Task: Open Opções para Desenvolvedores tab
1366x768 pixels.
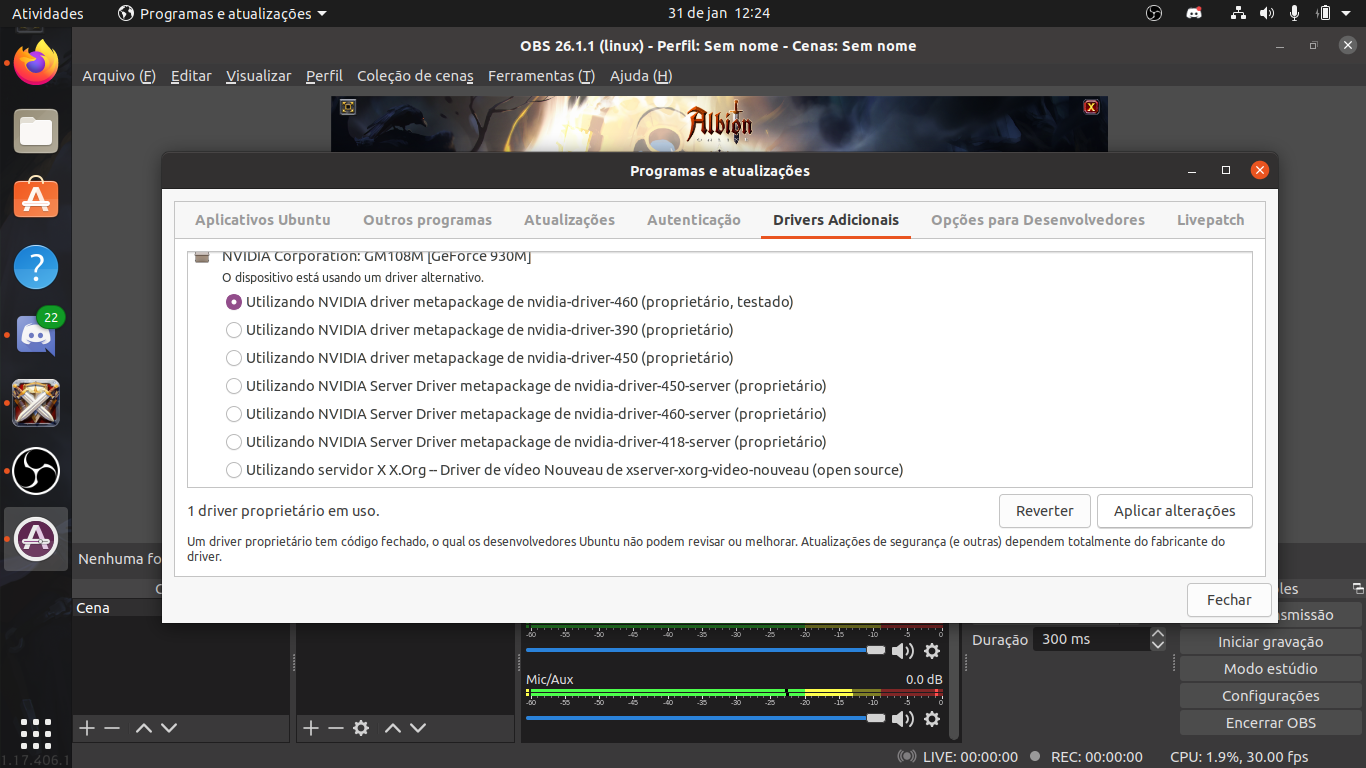Action: point(1038,220)
